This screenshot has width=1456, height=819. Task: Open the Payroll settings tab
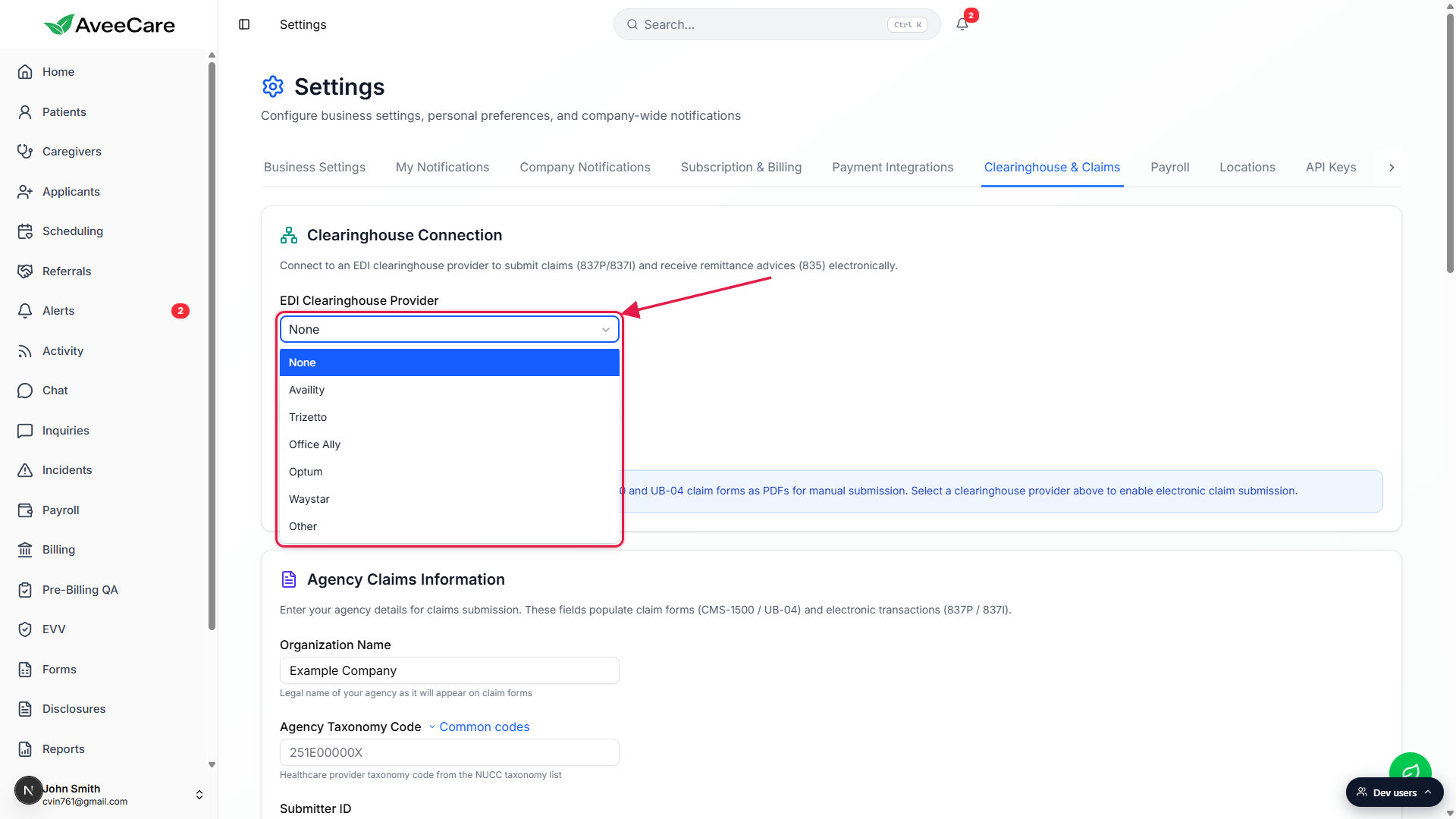pos(1169,167)
